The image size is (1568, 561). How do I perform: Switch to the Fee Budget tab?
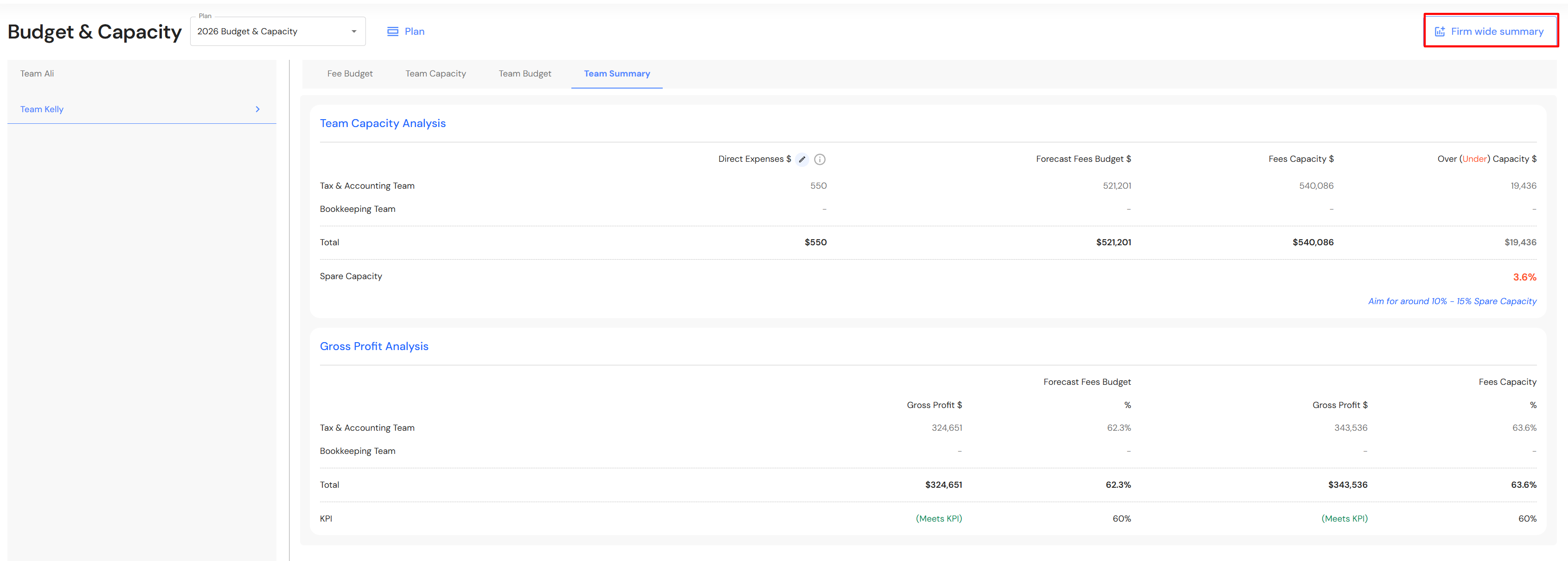tap(349, 74)
